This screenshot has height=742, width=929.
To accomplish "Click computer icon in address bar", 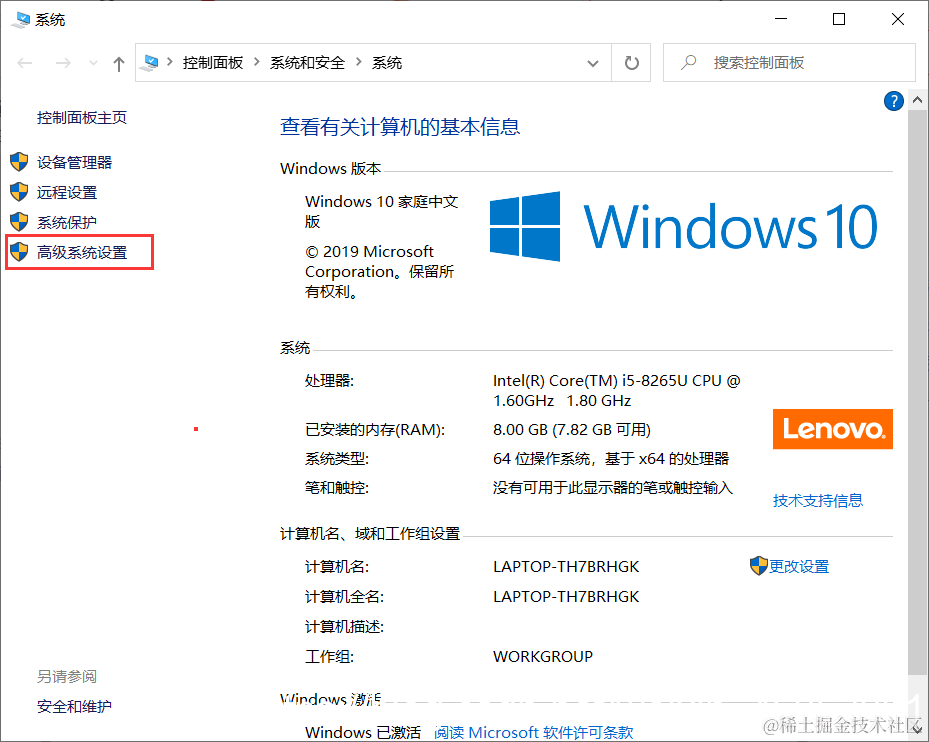I will (151, 63).
